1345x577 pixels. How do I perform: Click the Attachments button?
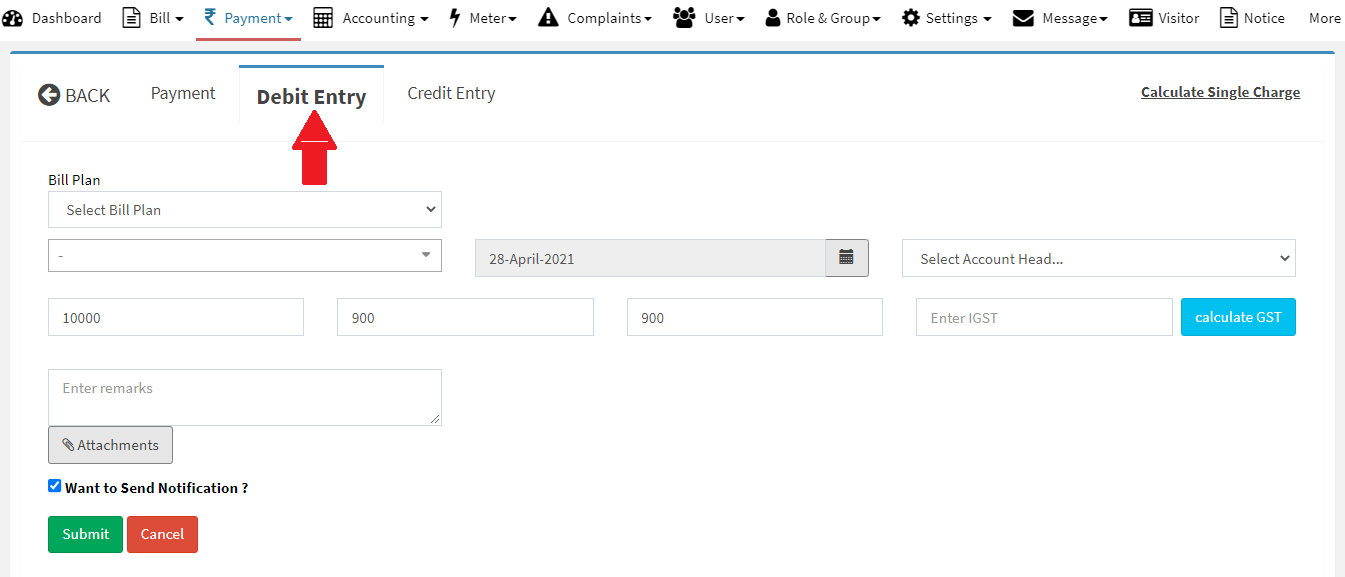tap(110, 445)
